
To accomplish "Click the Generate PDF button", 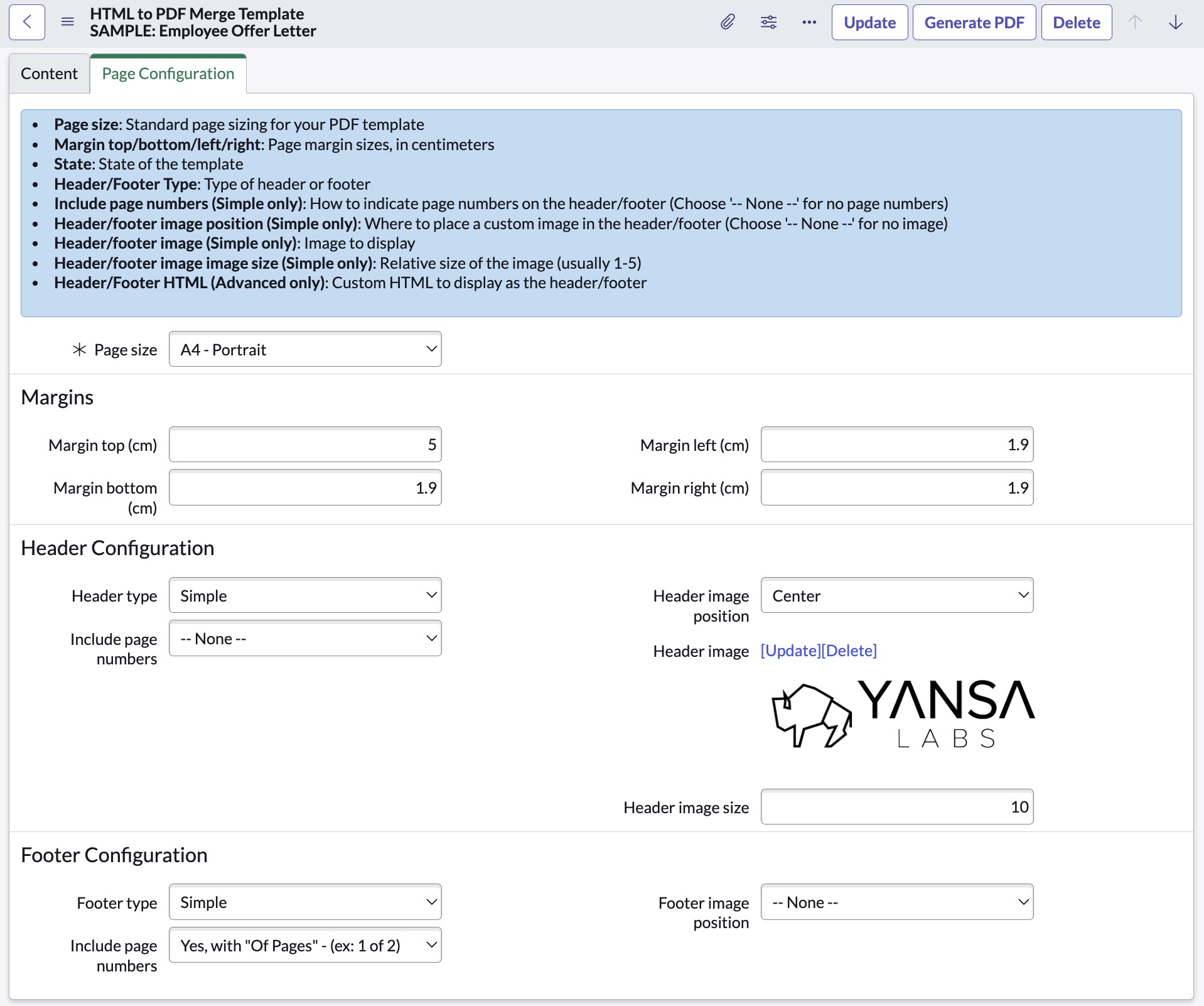I will pos(974,22).
